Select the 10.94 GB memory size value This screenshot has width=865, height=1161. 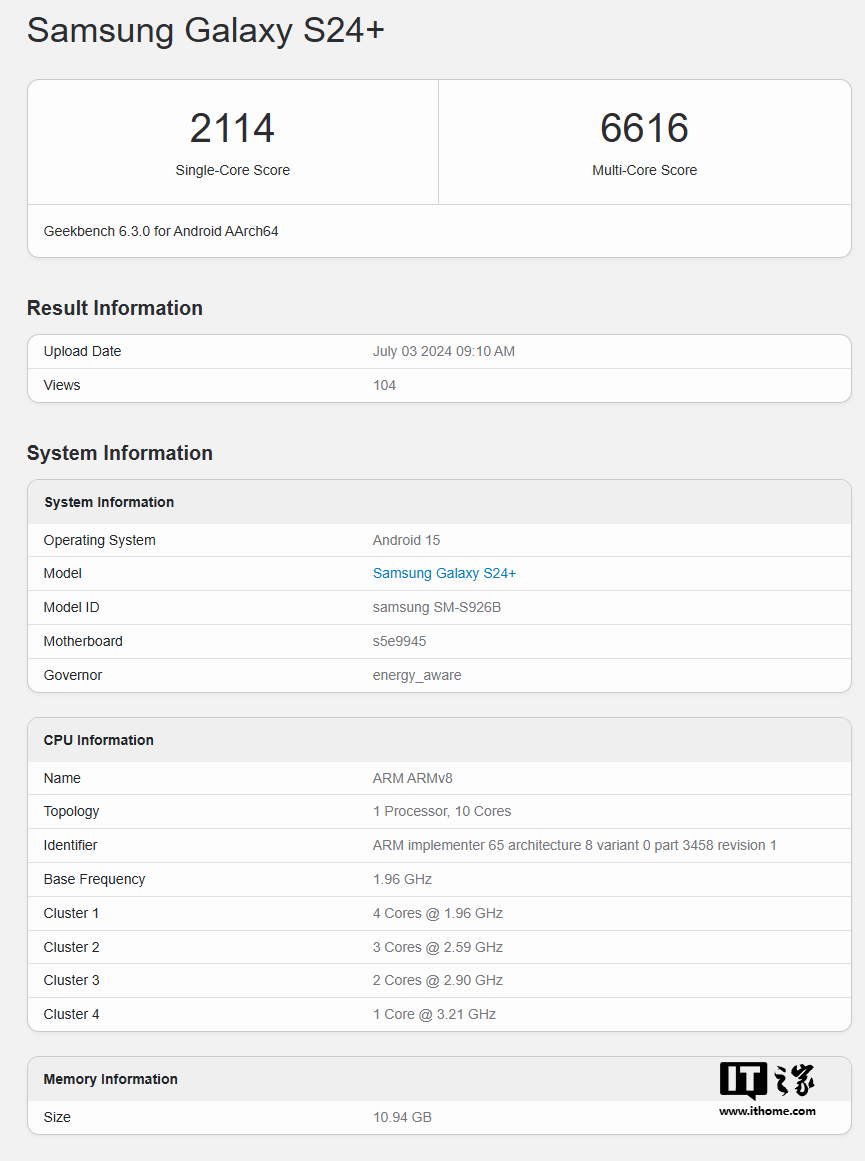pyautogui.click(x=402, y=1117)
